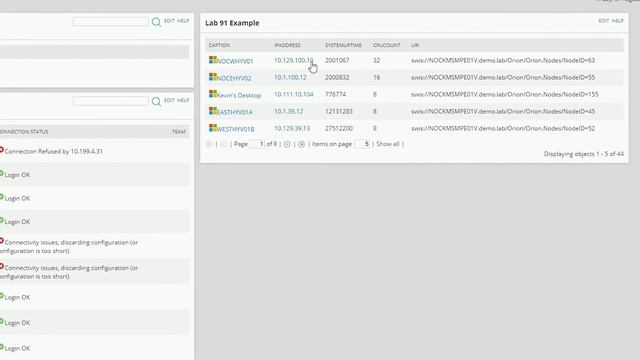Click the CAPTION column header
The image size is (640, 360).
pyautogui.click(x=219, y=45)
